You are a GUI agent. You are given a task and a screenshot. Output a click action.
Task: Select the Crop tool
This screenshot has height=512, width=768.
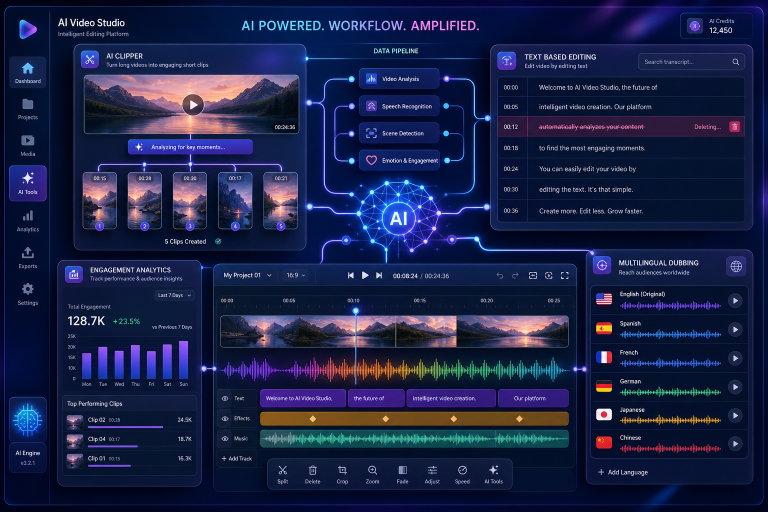pyautogui.click(x=342, y=474)
